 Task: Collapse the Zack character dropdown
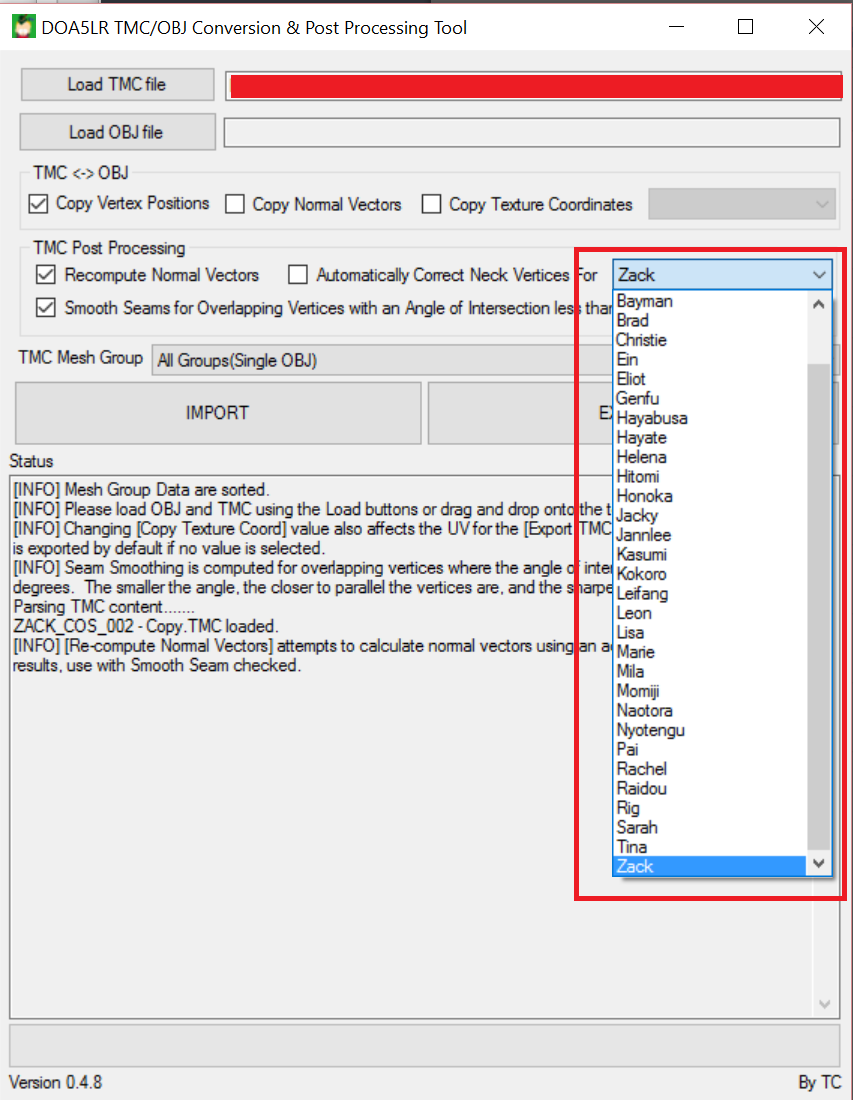pos(819,275)
